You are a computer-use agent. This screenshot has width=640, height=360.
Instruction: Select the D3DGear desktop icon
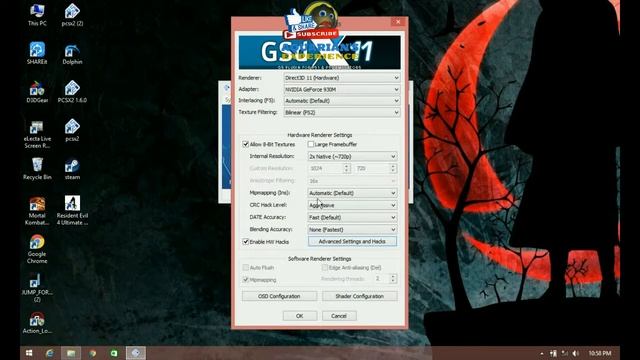click(37, 92)
